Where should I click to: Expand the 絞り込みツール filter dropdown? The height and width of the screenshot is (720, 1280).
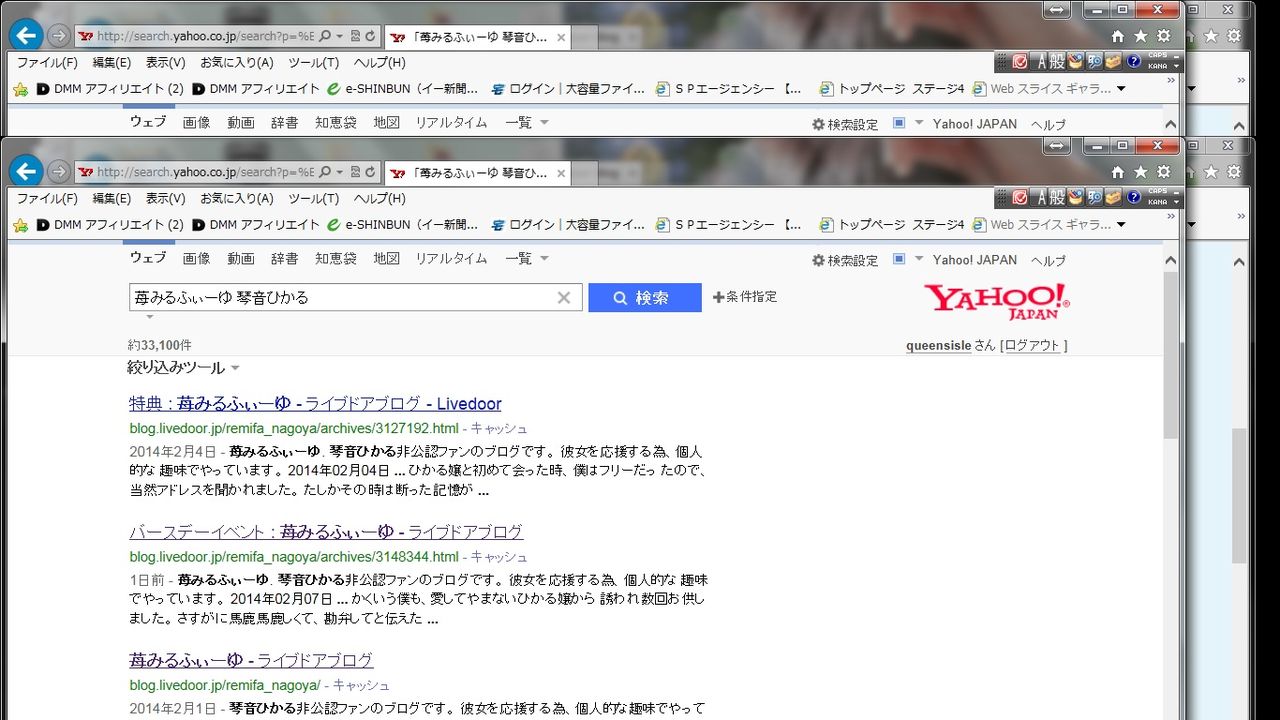(184, 367)
